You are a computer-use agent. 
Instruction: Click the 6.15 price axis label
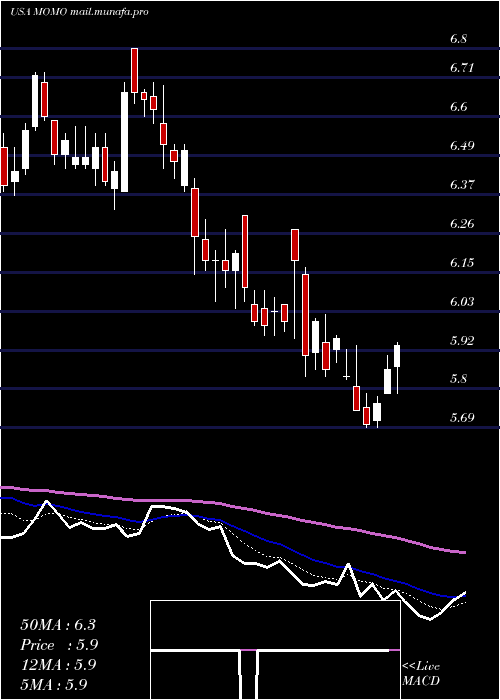click(x=462, y=262)
